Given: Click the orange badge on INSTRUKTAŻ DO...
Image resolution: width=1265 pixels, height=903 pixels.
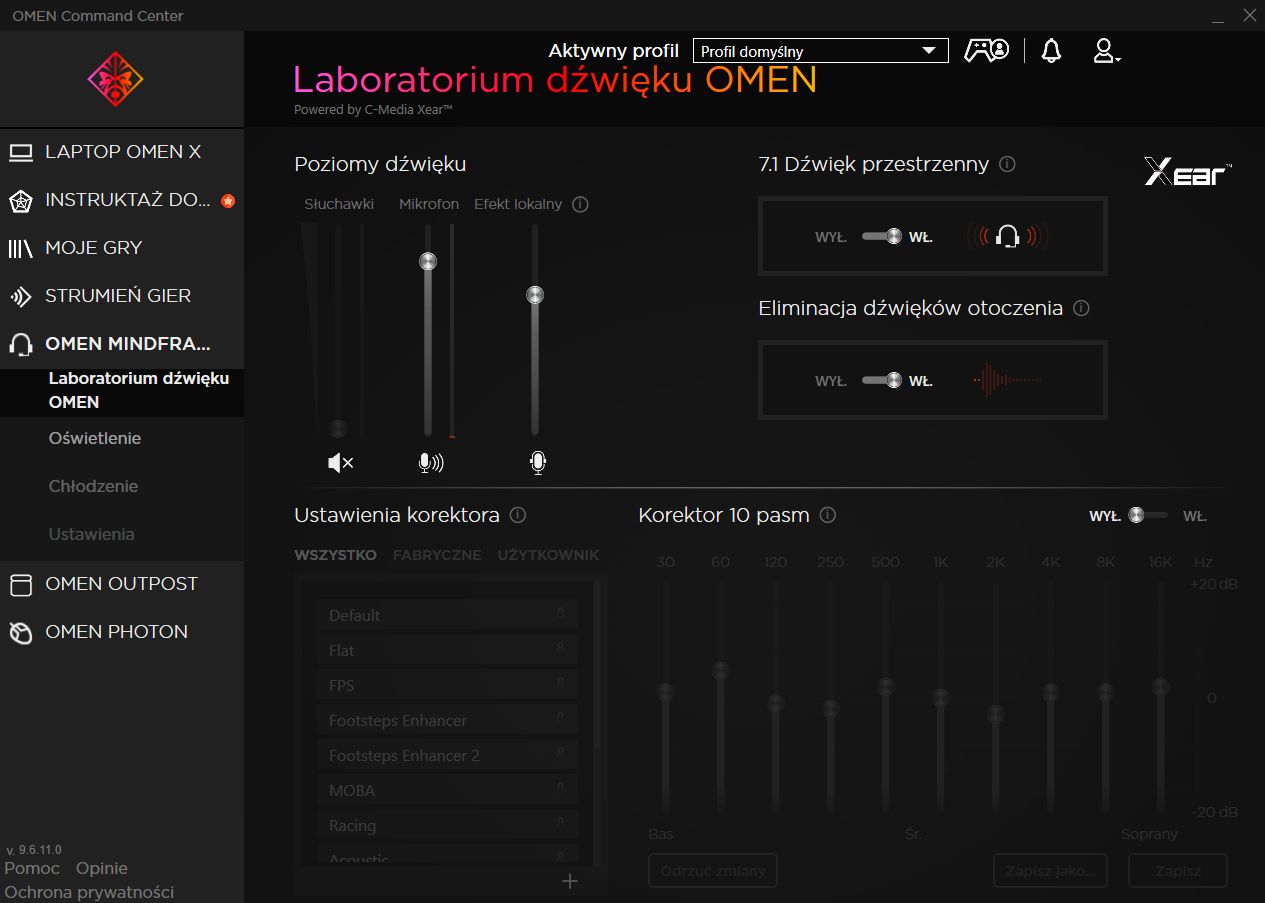Looking at the screenshot, I should click(228, 201).
